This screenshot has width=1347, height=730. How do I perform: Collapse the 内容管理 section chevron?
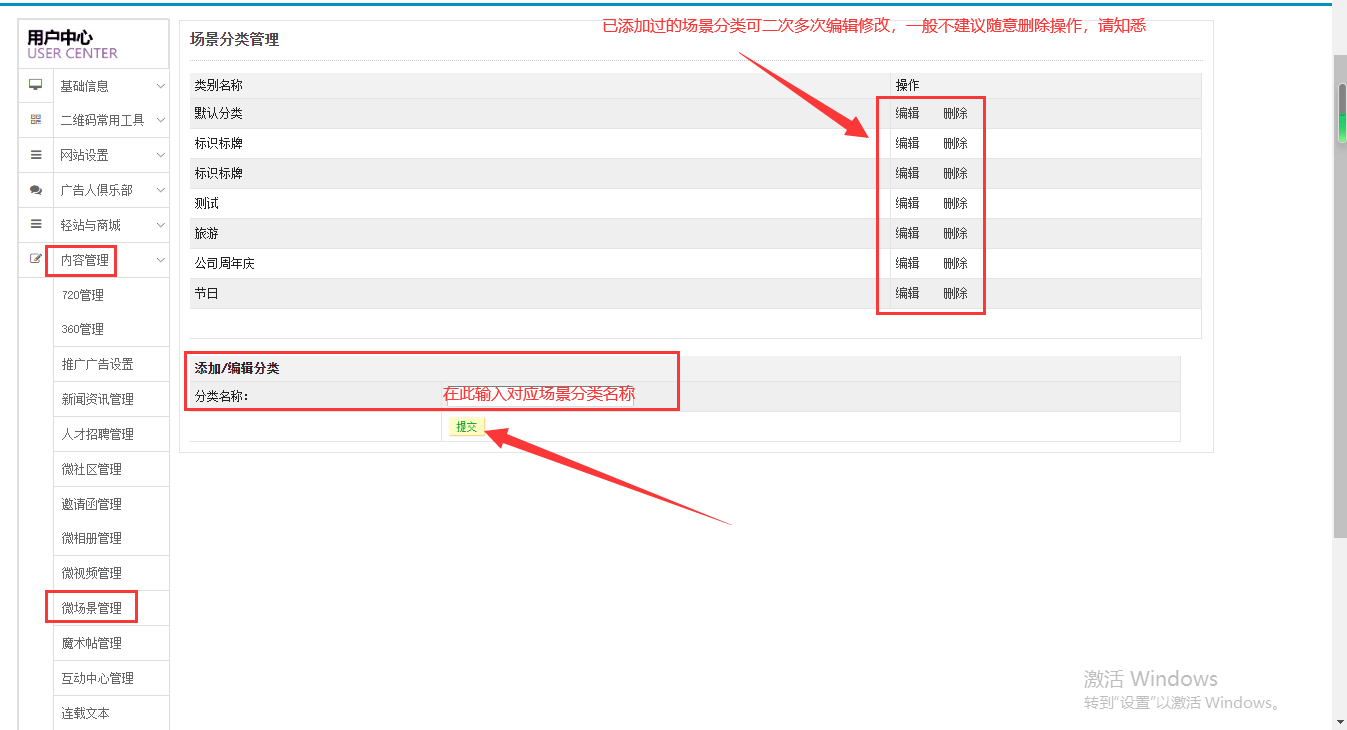160,260
